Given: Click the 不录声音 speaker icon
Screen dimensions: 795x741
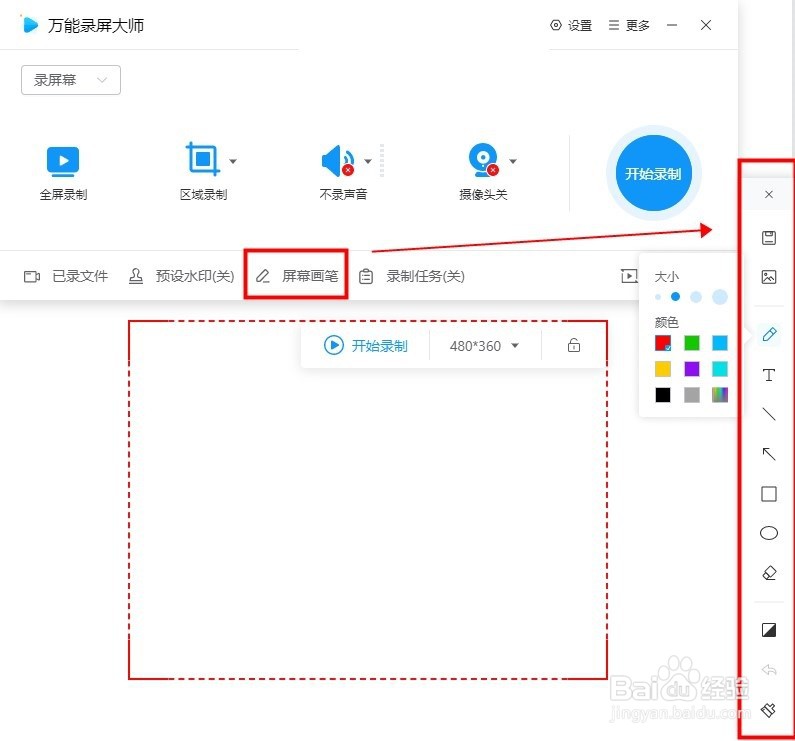Looking at the screenshot, I should pyautogui.click(x=338, y=161).
